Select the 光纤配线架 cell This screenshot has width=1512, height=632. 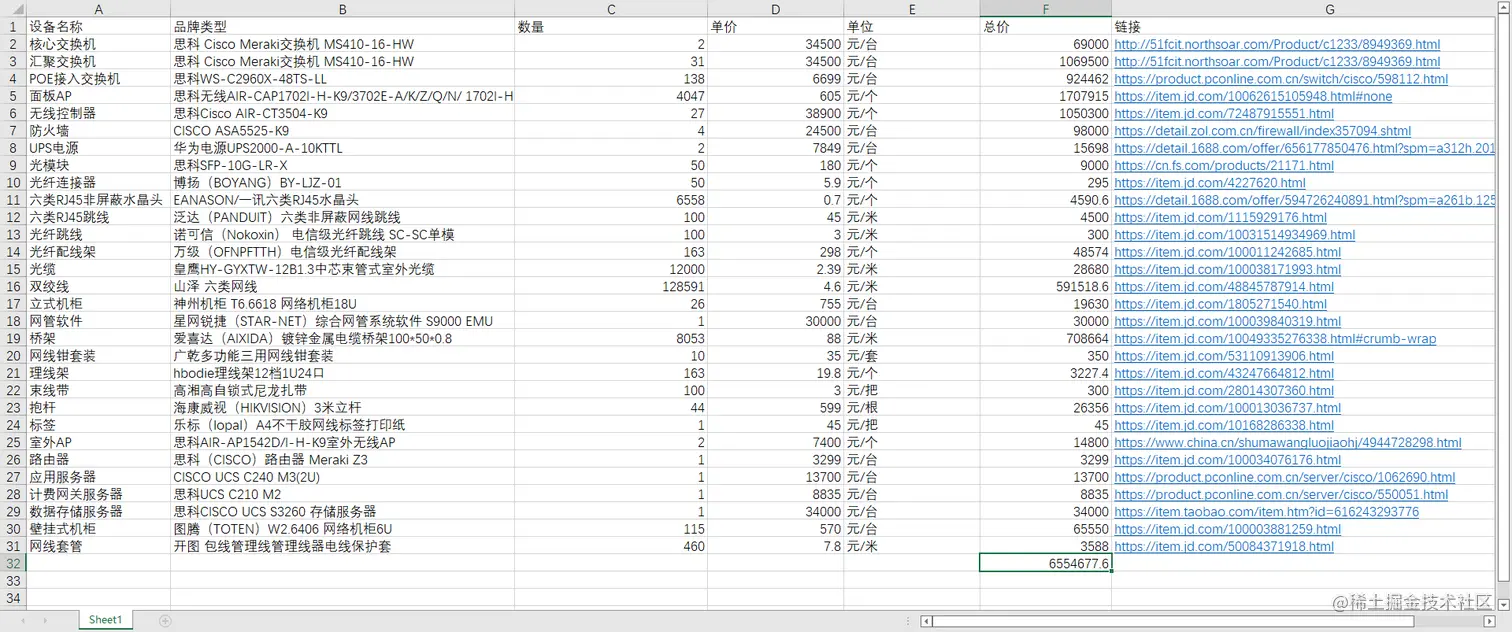pos(98,252)
